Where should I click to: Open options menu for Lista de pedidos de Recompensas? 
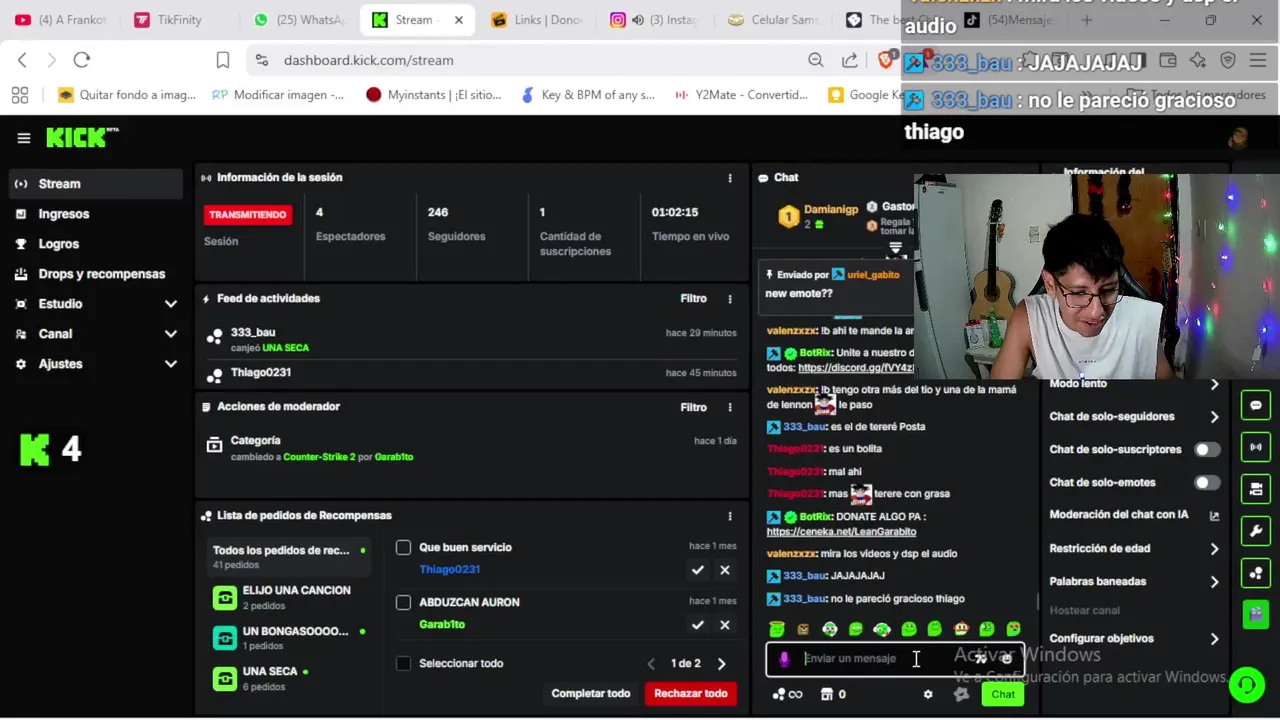(730, 516)
